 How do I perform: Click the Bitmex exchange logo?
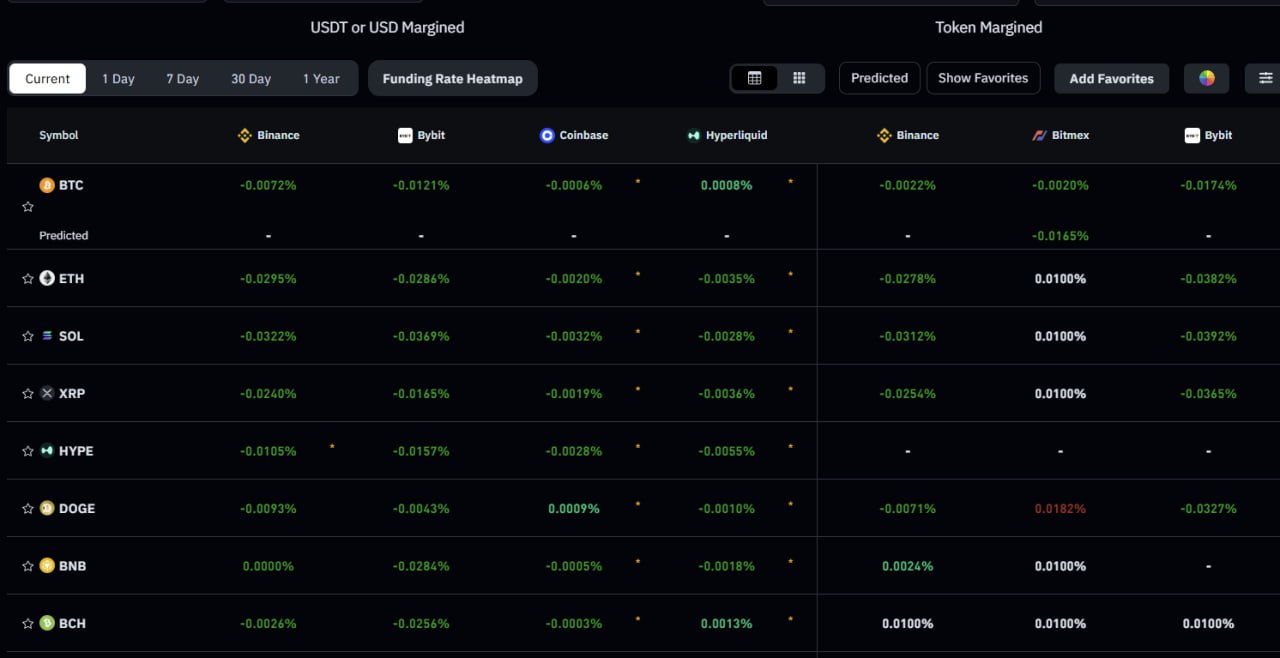click(1039, 135)
